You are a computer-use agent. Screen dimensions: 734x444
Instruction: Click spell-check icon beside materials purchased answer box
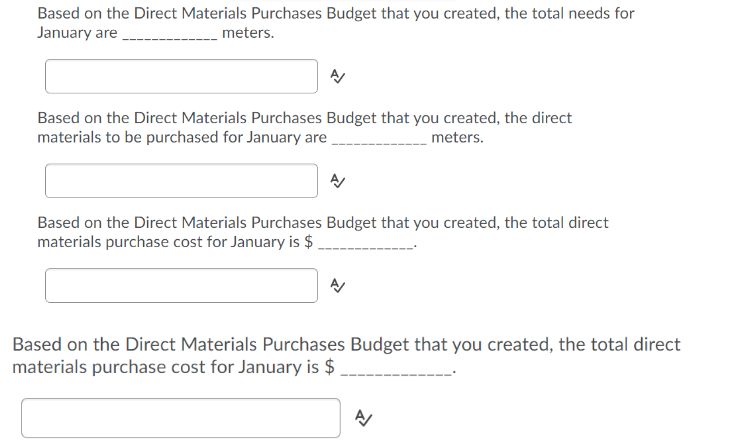(337, 180)
